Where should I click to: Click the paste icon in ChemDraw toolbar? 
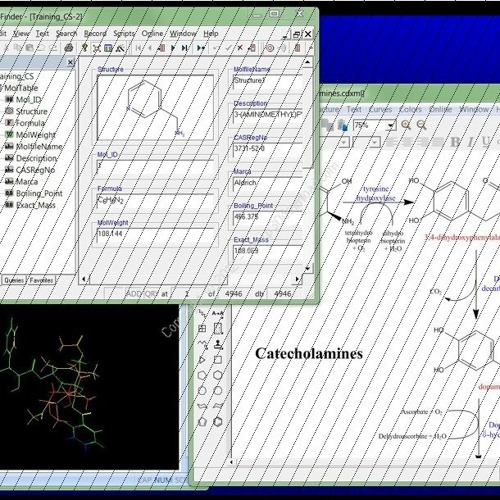click(x=342, y=125)
